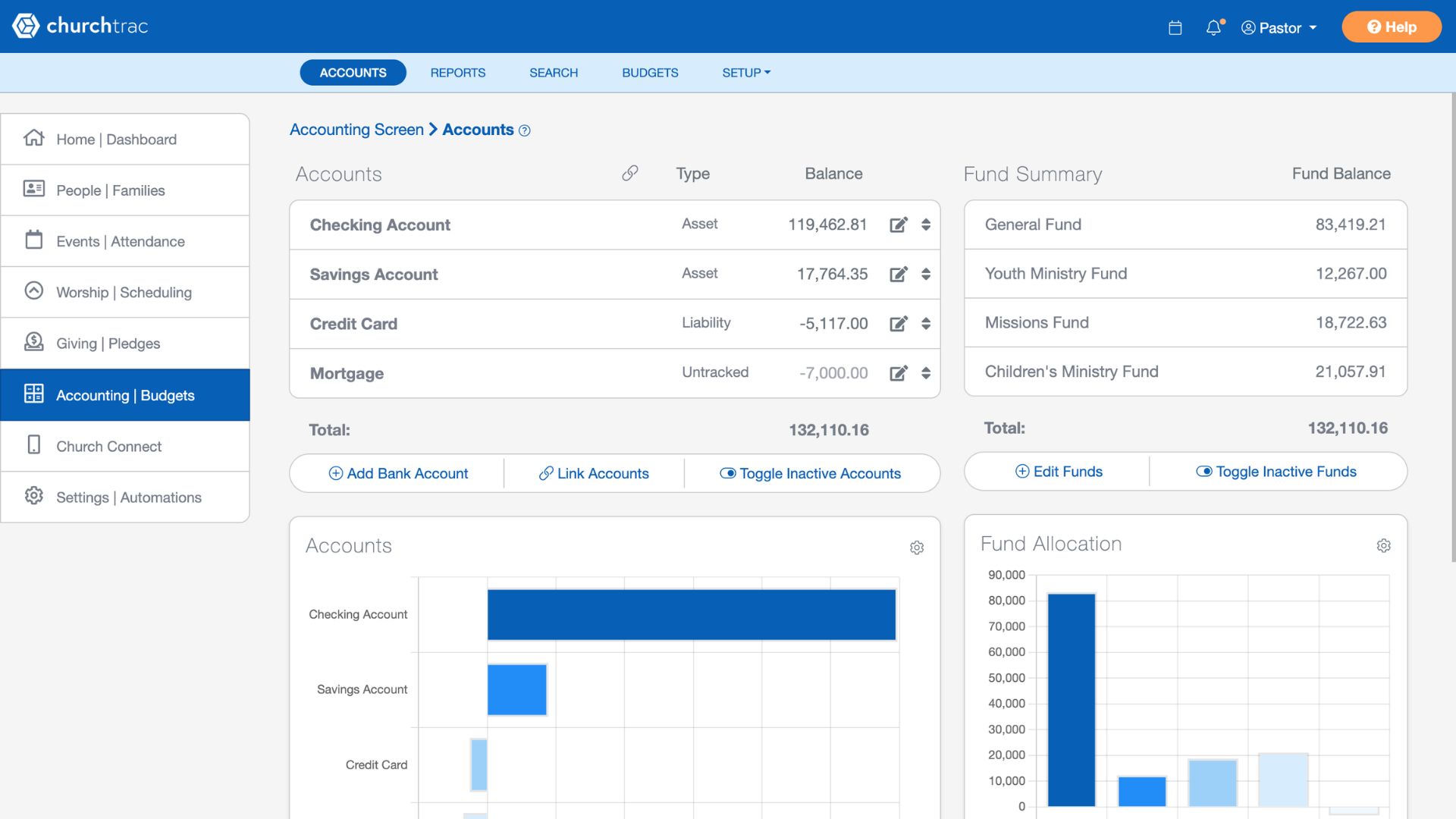Click the Savings Account row name

coord(374,275)
